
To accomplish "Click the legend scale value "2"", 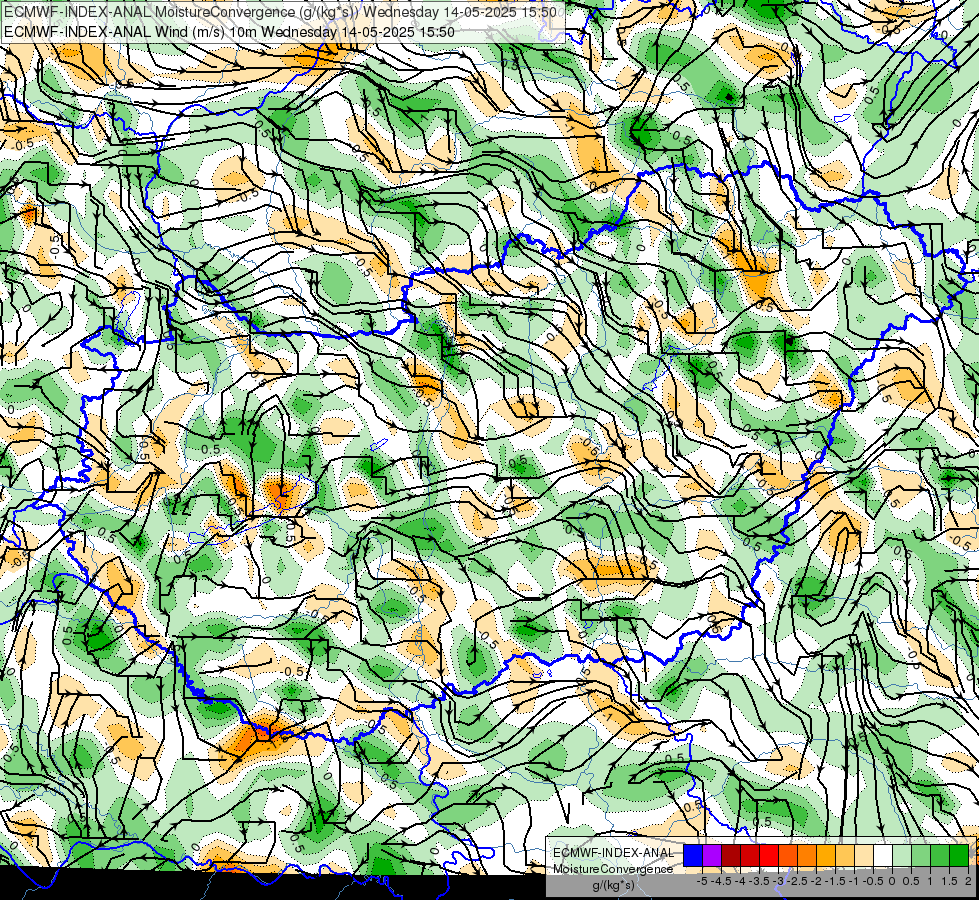I will point(968,881).
